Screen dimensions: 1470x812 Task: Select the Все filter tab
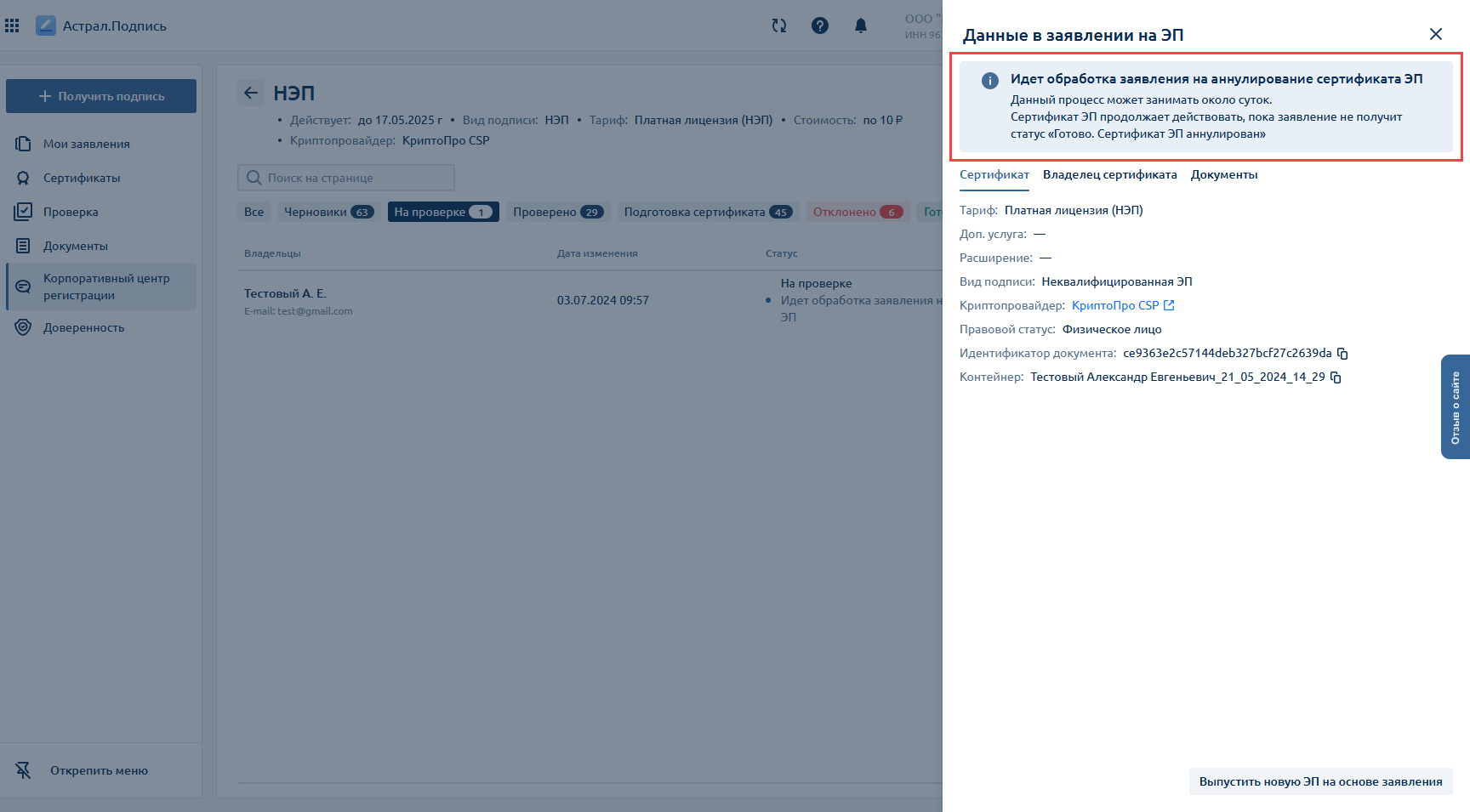(254, 212)
